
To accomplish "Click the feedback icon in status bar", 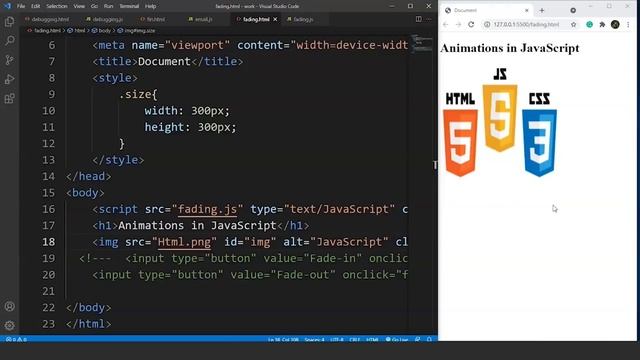I will tap(418, 340).
